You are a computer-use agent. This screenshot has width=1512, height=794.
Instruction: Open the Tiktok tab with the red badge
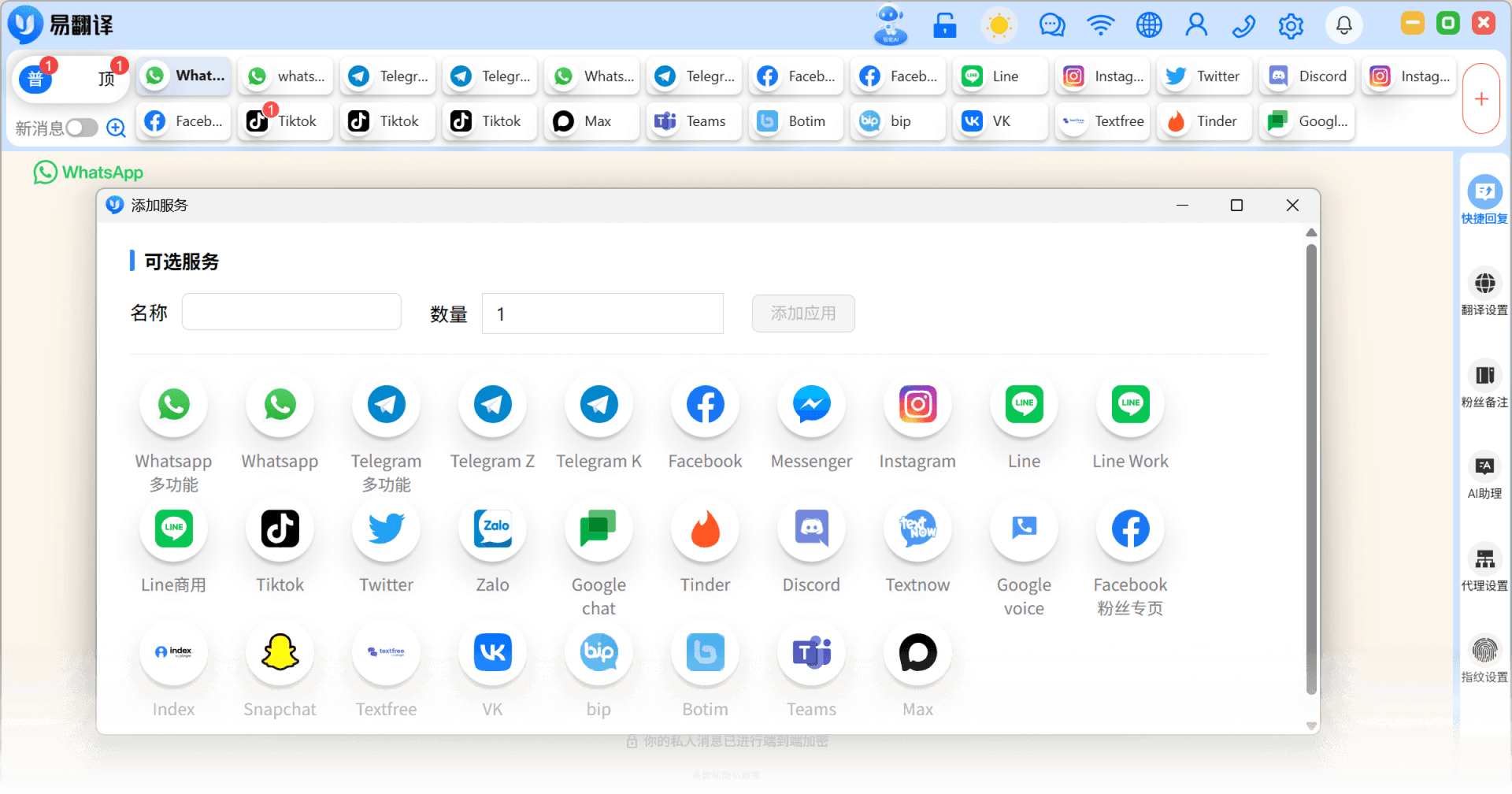coord(285,121)
